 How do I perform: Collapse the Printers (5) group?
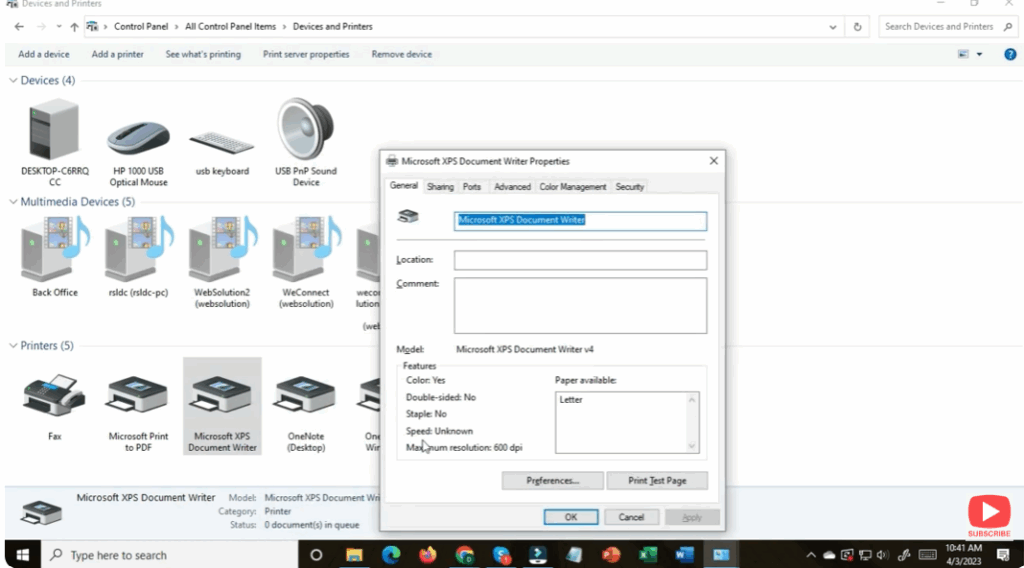click(x=13, y=346)
